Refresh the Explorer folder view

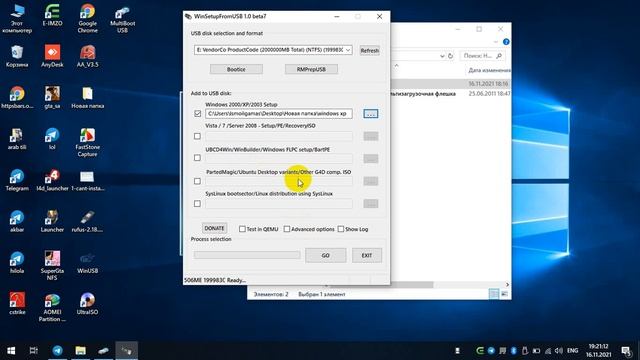(x=451, y=56)
